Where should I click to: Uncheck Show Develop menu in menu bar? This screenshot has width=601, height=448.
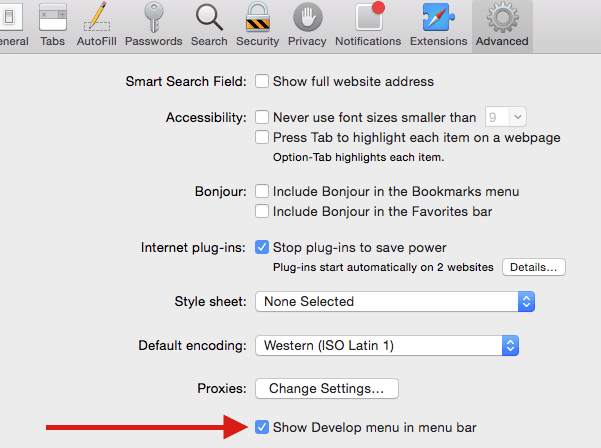(x=262, y=427)
